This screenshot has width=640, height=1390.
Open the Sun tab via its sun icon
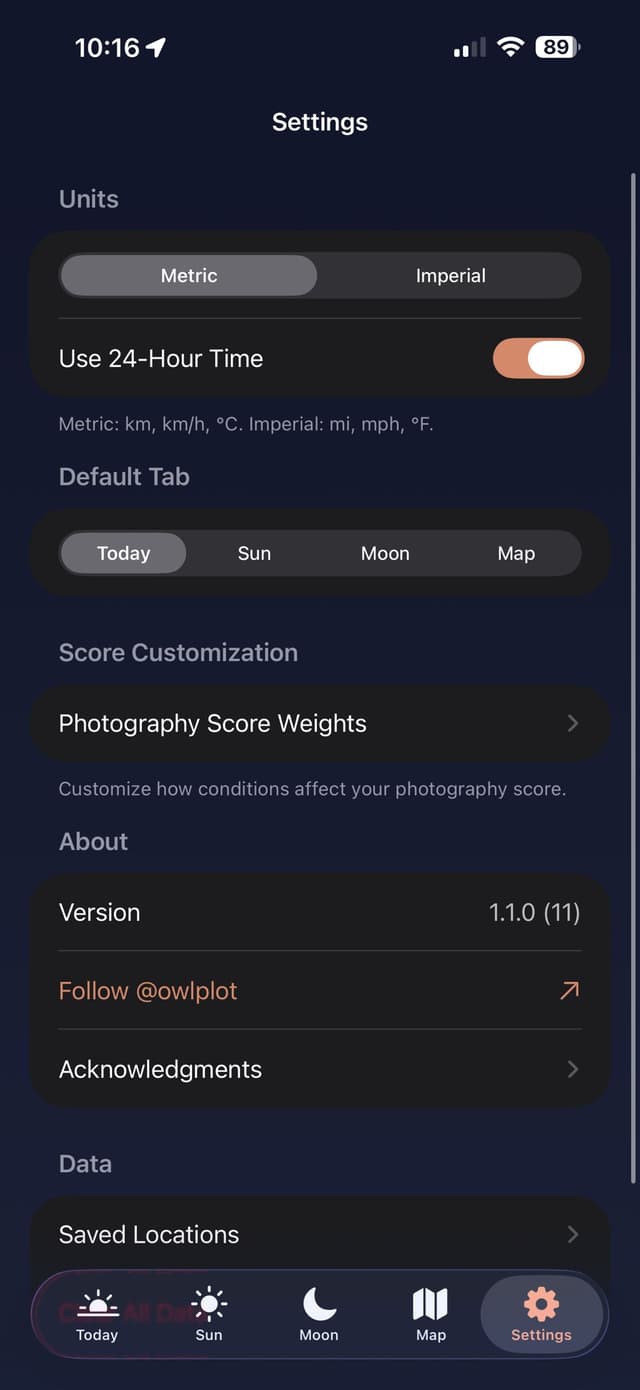[208, 1303]
